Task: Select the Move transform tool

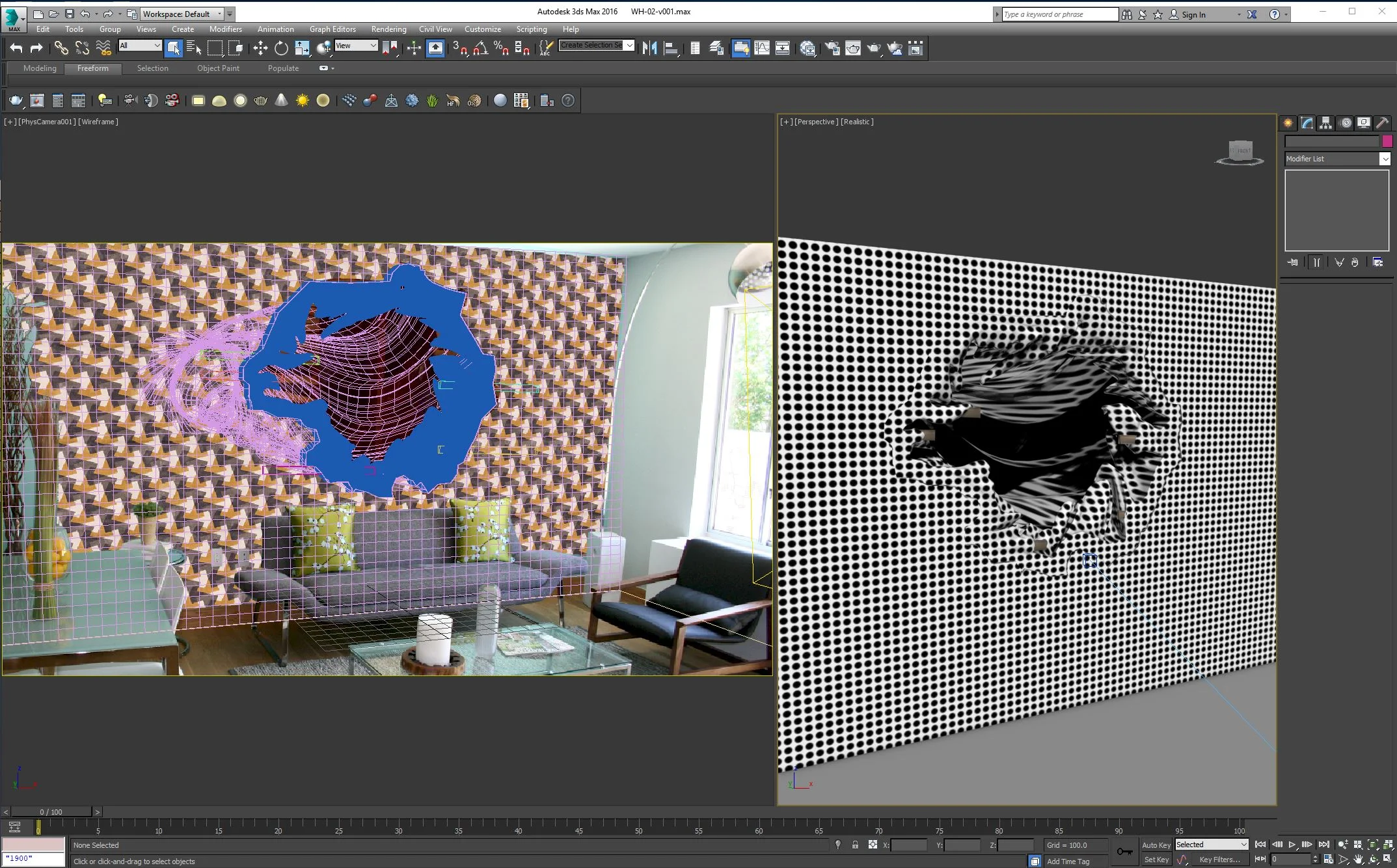Action: pos(260,48)
